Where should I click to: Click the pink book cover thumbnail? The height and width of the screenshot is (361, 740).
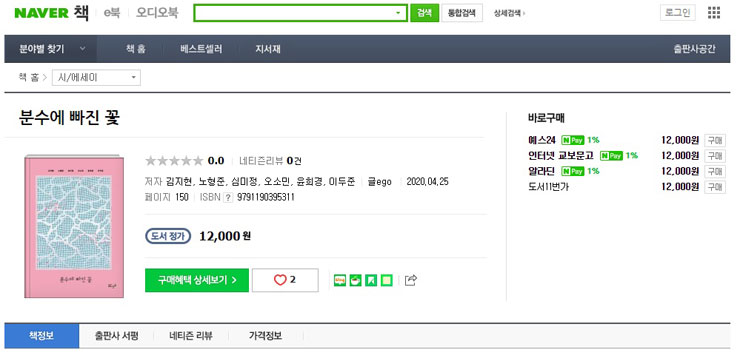coord(74,227)
